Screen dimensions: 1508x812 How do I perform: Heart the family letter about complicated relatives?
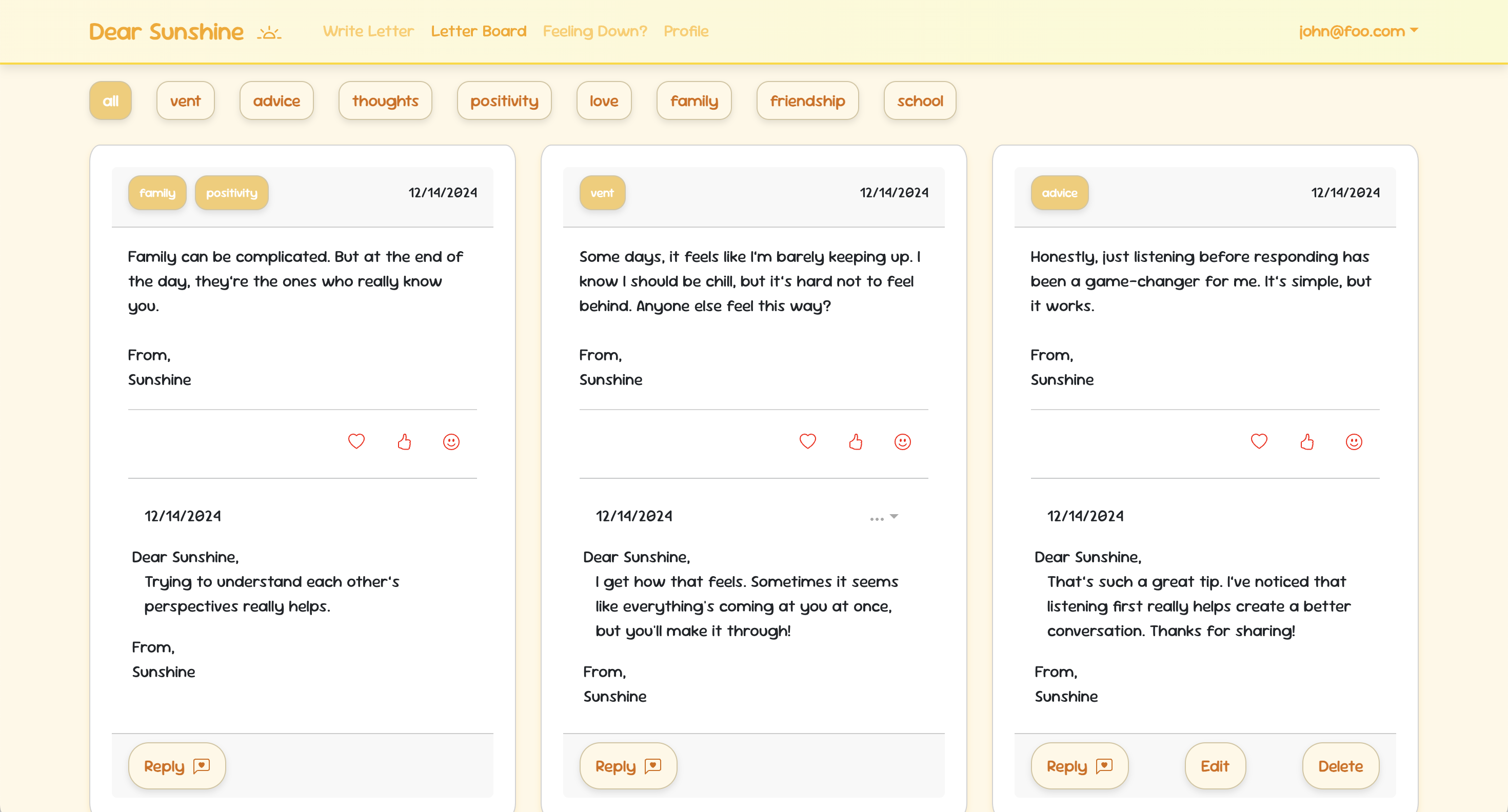[356, 442]
